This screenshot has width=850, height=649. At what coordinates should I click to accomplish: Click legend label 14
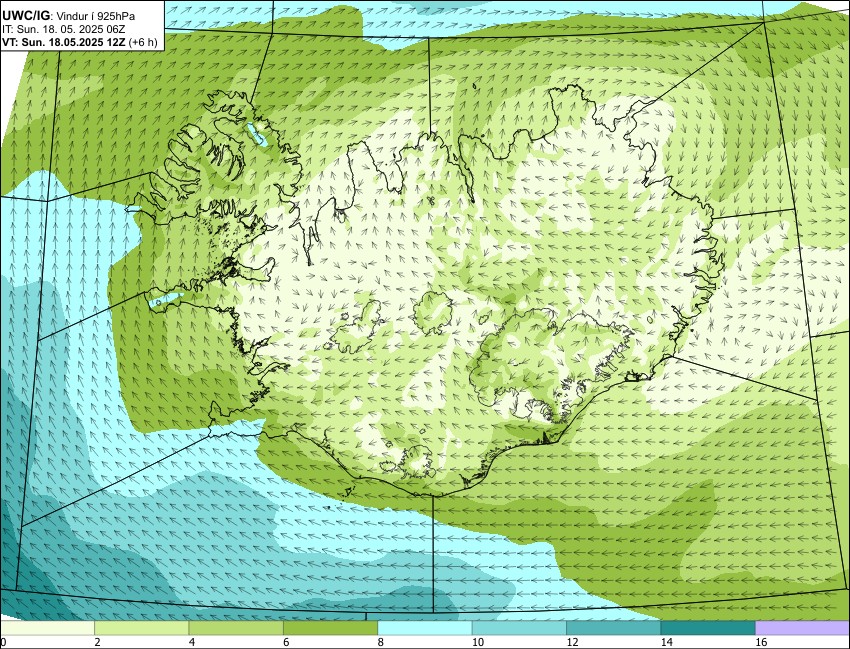point(666,642)
